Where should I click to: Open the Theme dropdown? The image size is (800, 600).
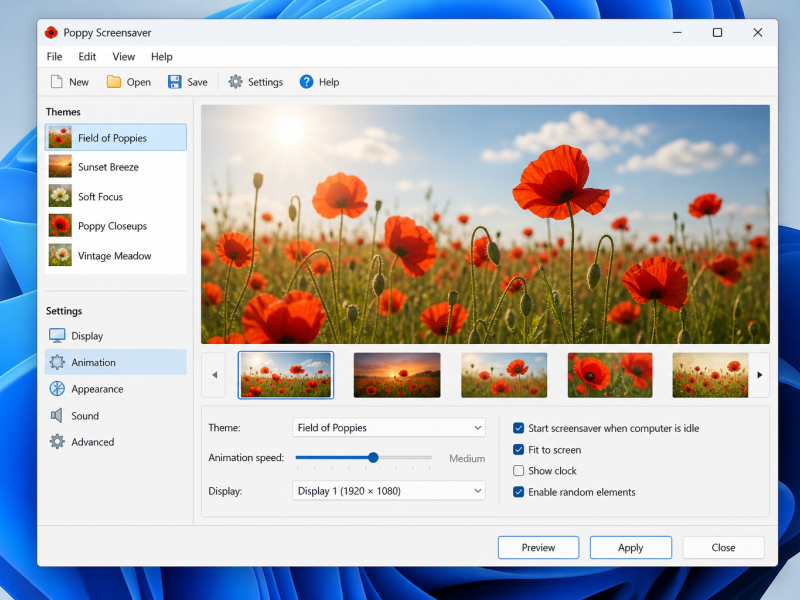coord(389,428)
